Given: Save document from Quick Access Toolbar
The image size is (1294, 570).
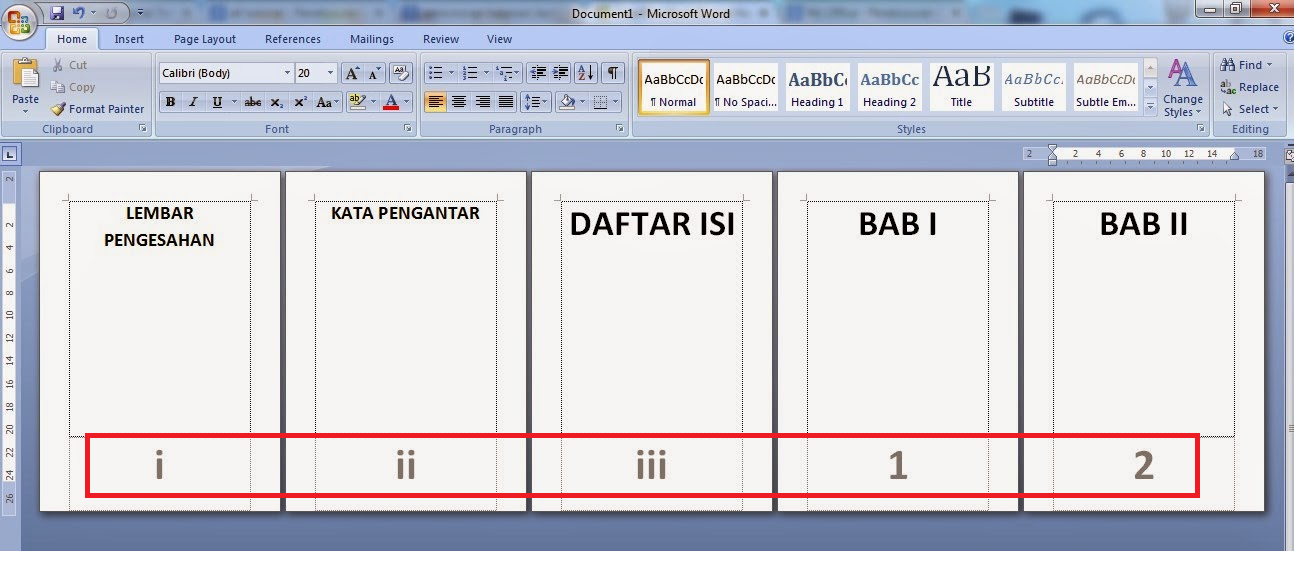Looking at the screenshot, I should coord(57,13).
